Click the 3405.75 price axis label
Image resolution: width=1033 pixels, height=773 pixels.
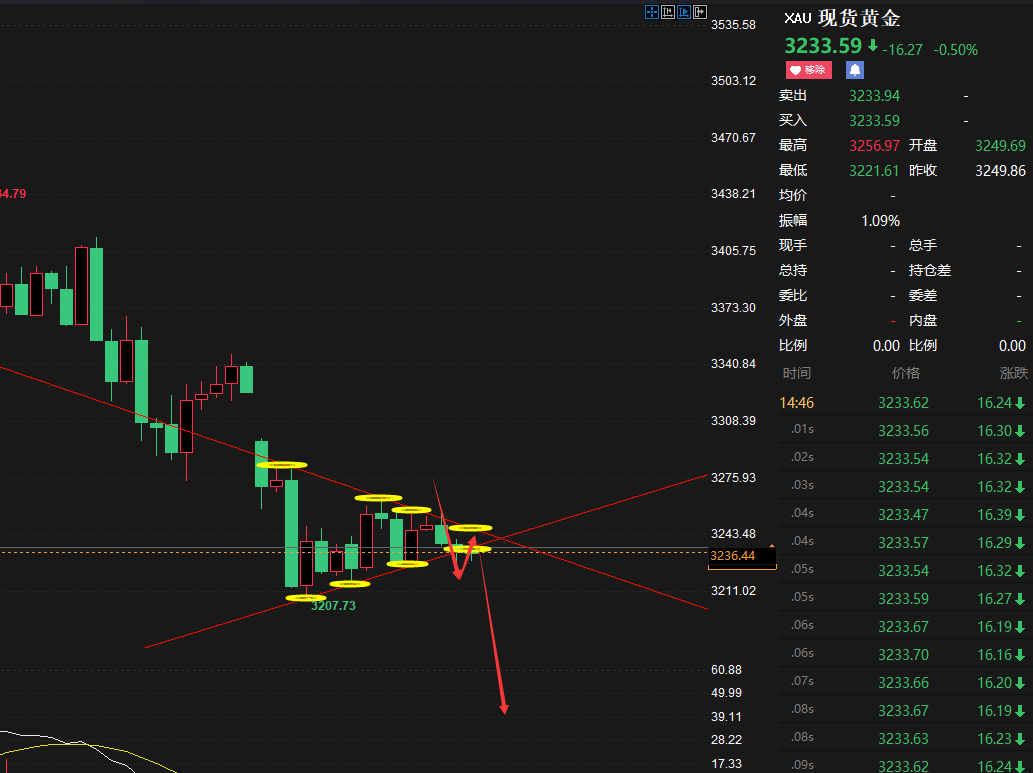[733, 251]
